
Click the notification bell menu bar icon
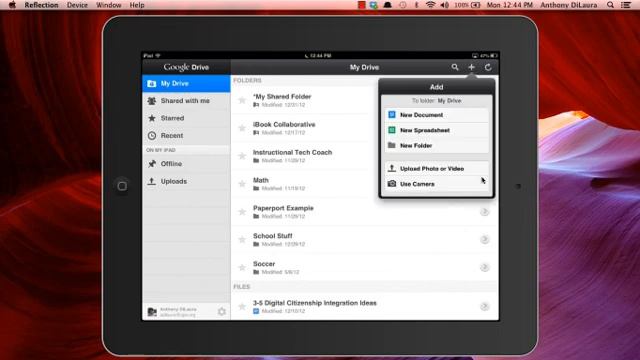click(x=387, y=5)
